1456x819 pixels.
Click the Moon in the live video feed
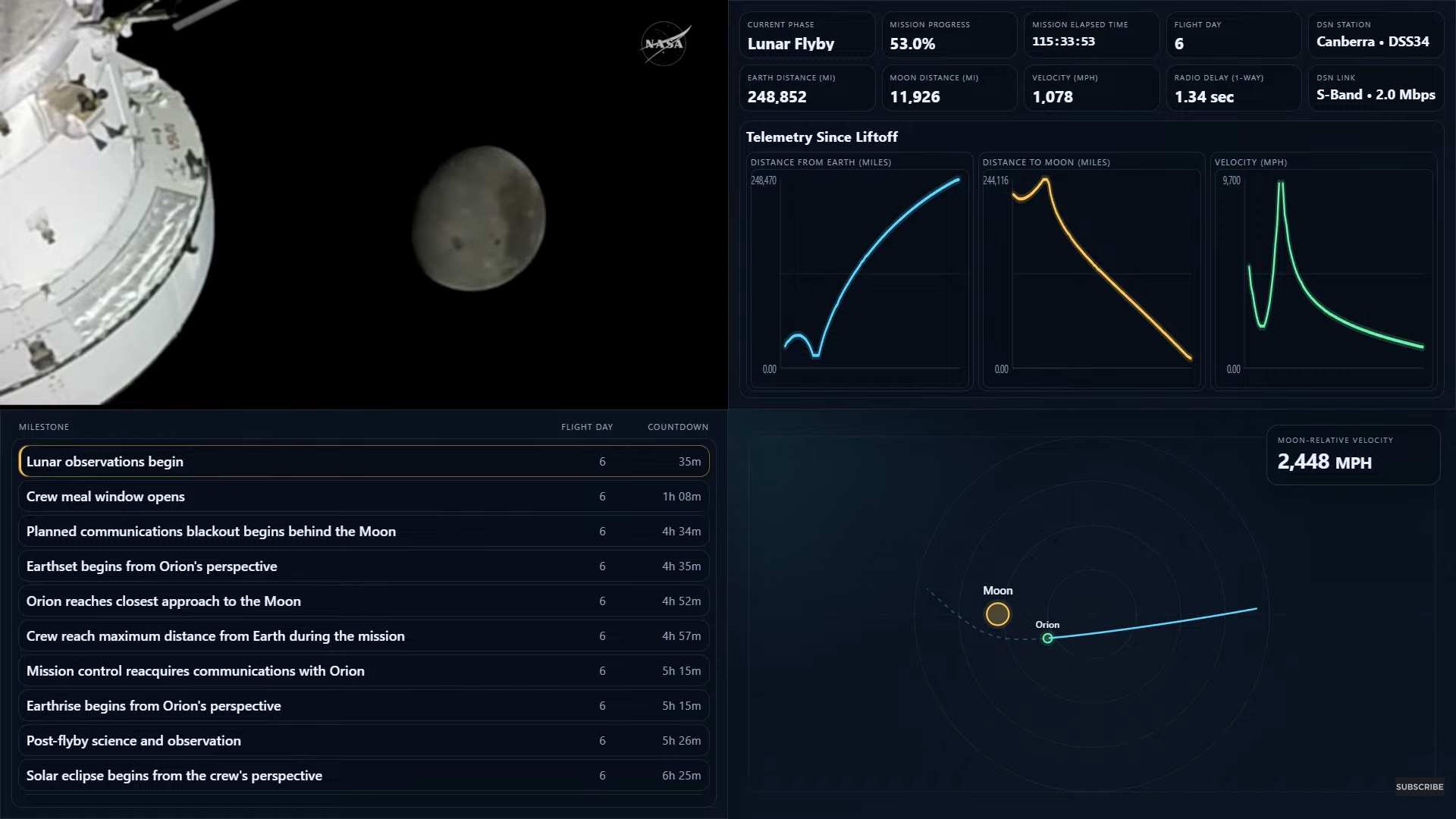point(479,218)
